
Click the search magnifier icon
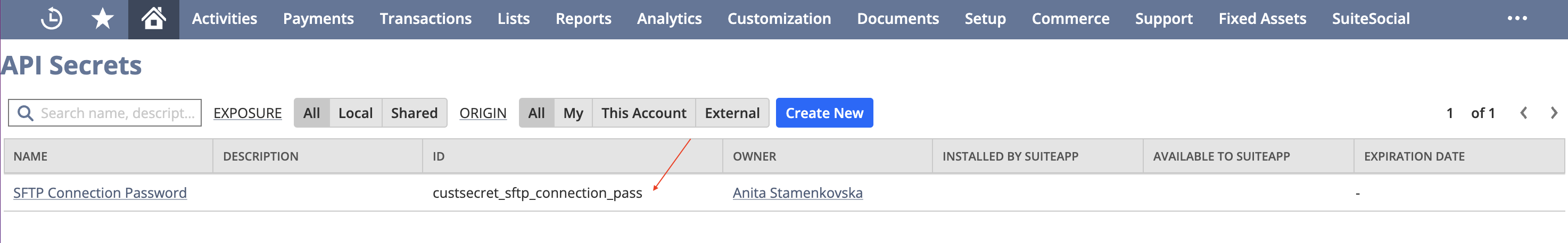click(25, 113)
